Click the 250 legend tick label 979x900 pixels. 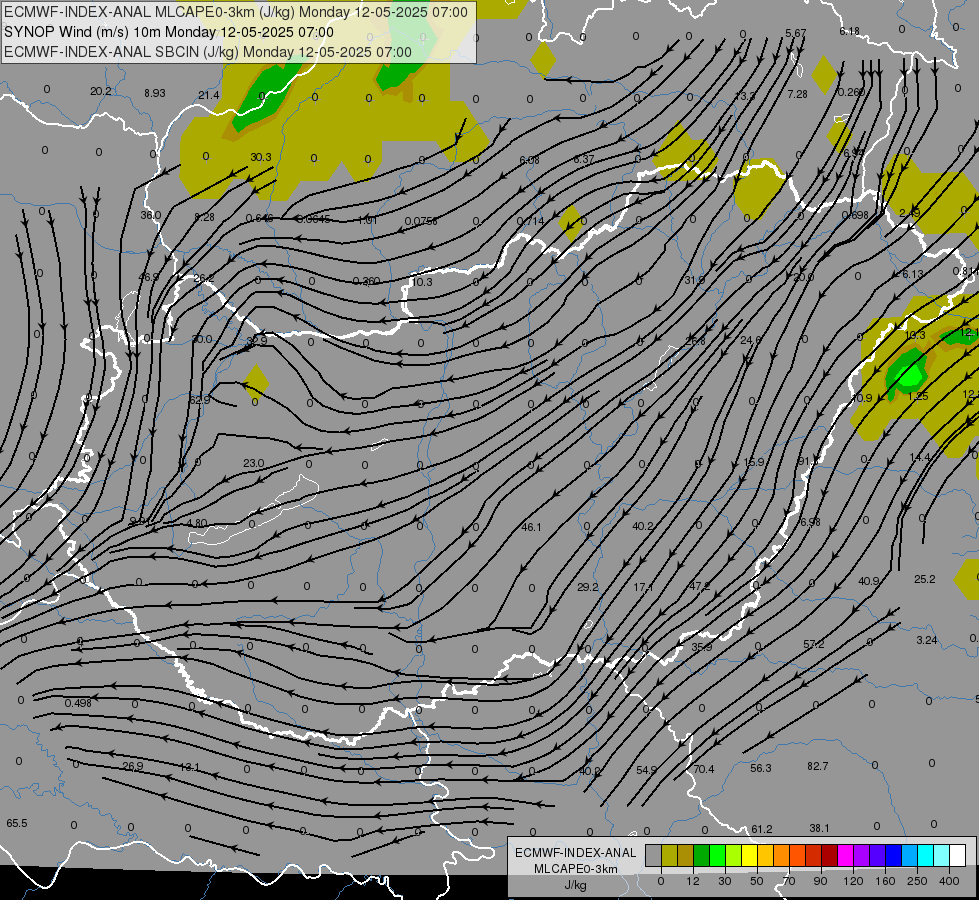point(917,881)
